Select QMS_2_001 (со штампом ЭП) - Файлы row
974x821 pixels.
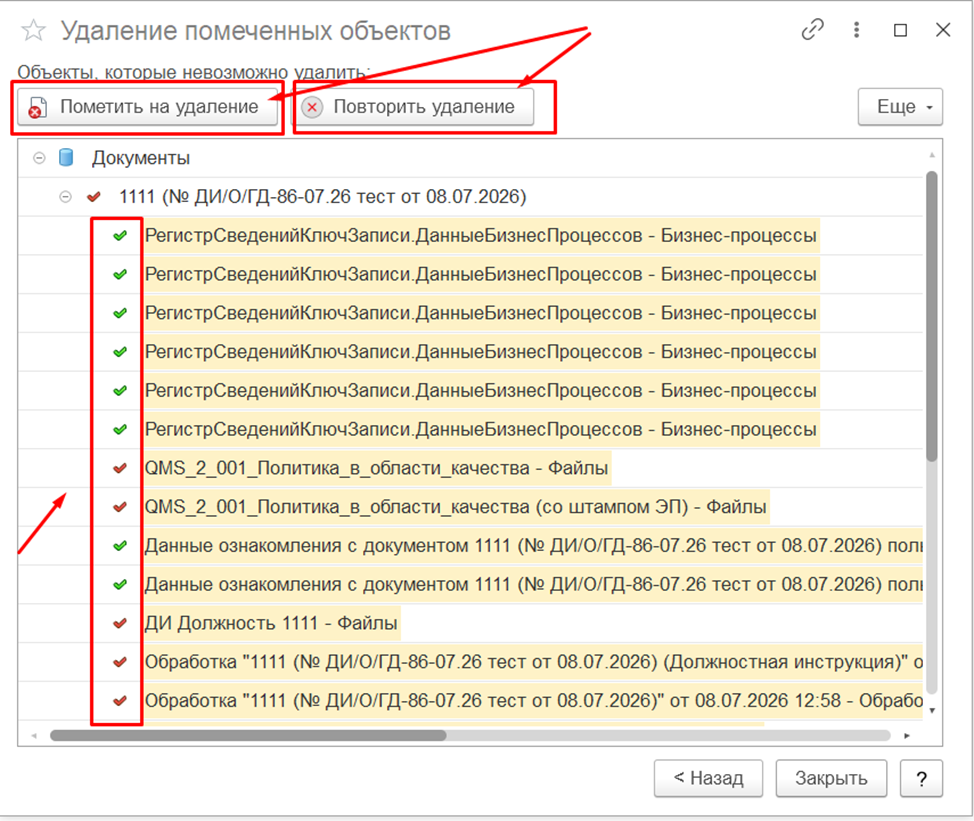click(x=471, y=507)
